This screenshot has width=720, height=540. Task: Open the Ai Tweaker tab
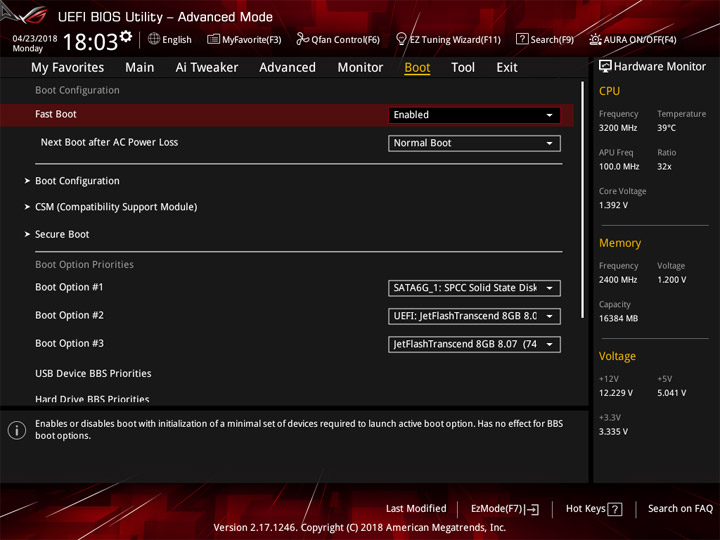point(207,68)
